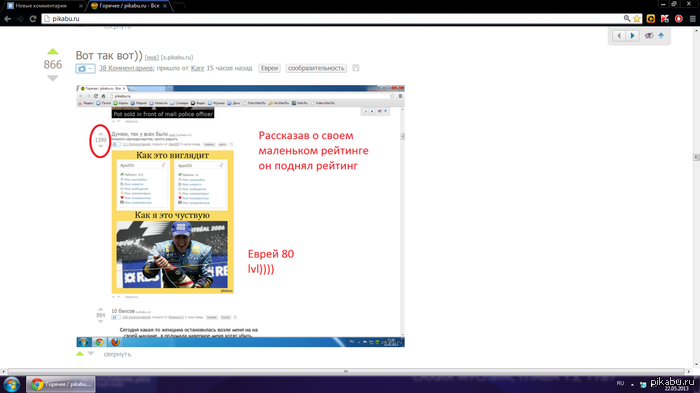Downvote using the gray arrow below the image
Screen dimensions: 700x393
[x=91, y=354]
